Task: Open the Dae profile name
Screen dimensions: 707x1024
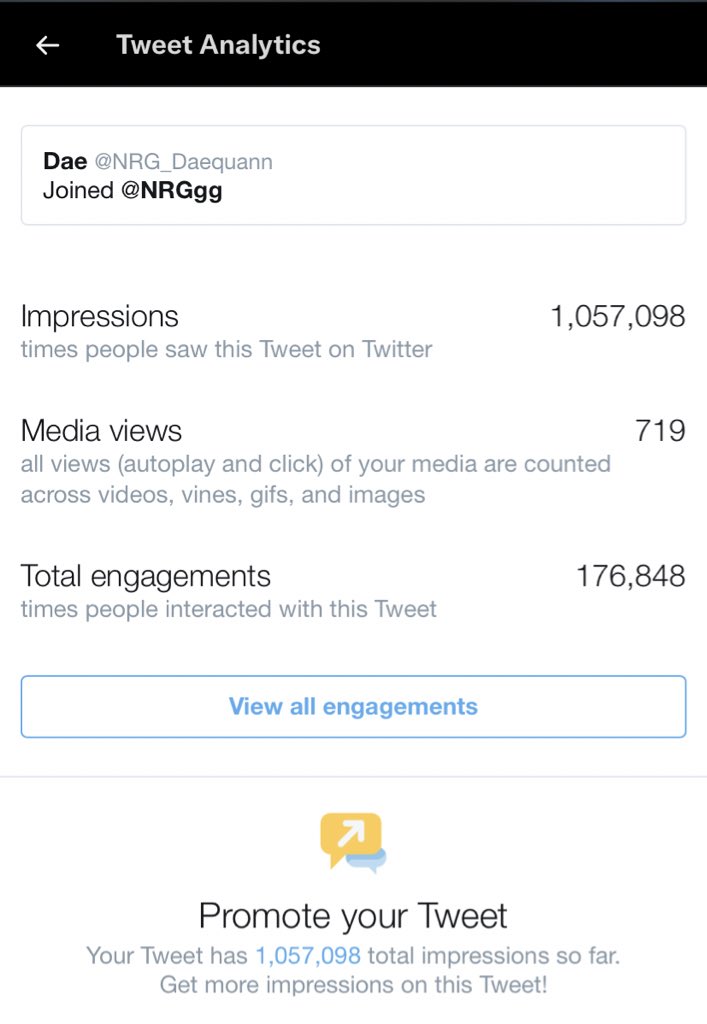Action: coord(65,161)
